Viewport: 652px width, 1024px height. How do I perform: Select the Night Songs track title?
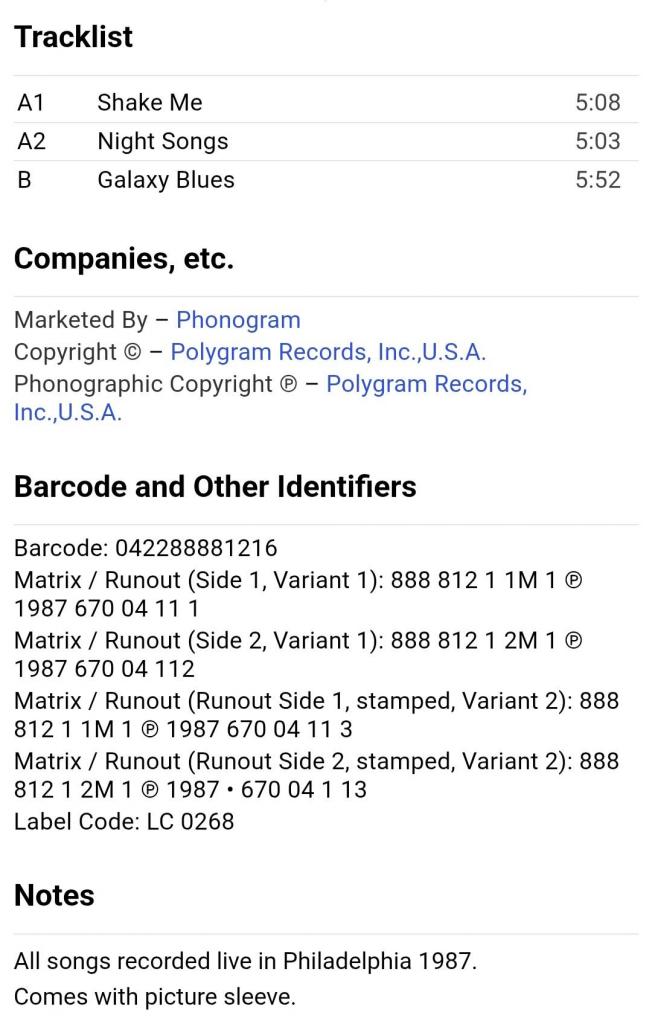point(162,141)
